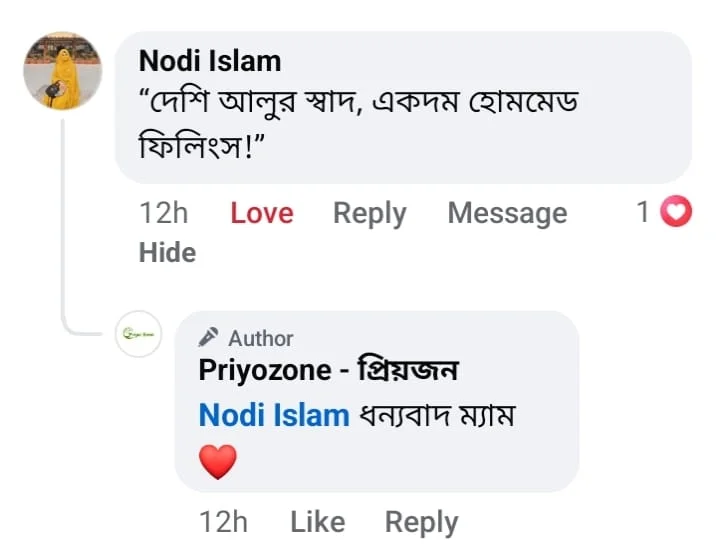Open Priyozone page logo avatar
The image size is (716, 555).
139,334
